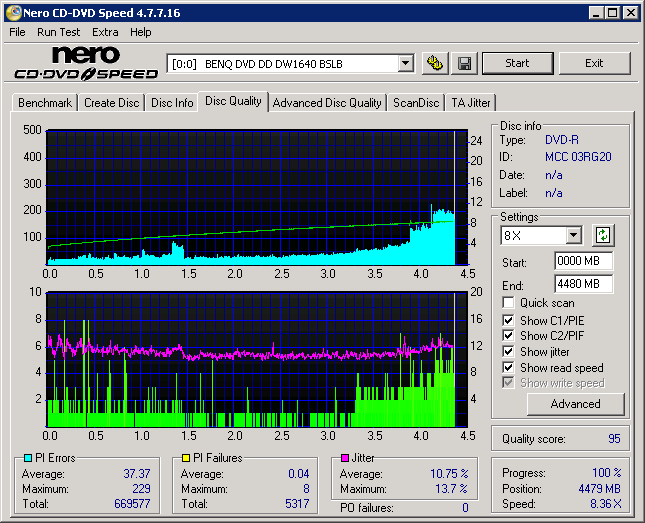The image size is (645, 523).
Task: Toggle the Show C1/PIE checkbox
Action: [x=509, y=320]
